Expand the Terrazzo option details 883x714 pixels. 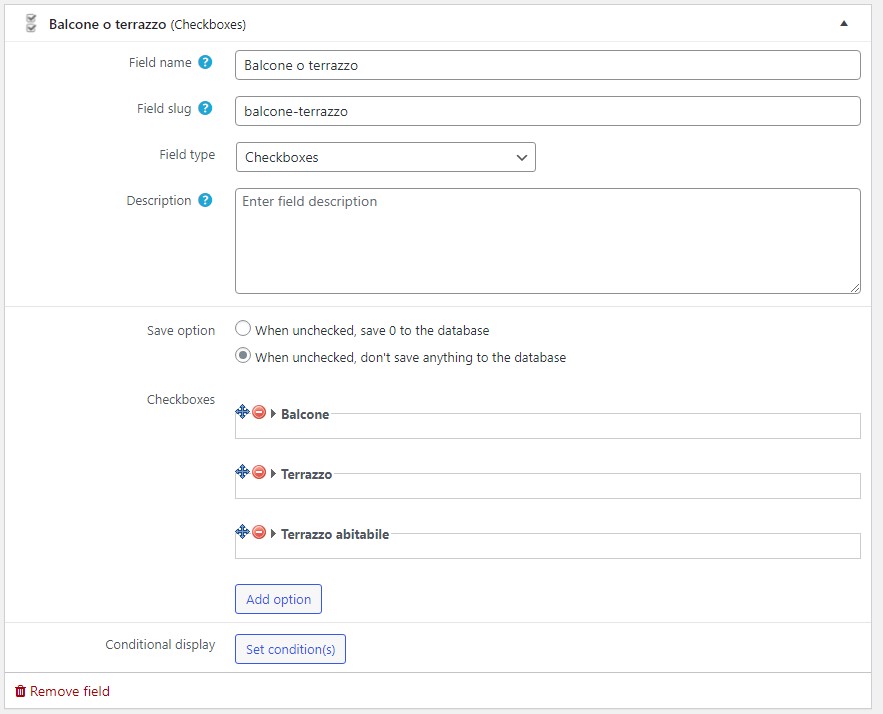273,474
